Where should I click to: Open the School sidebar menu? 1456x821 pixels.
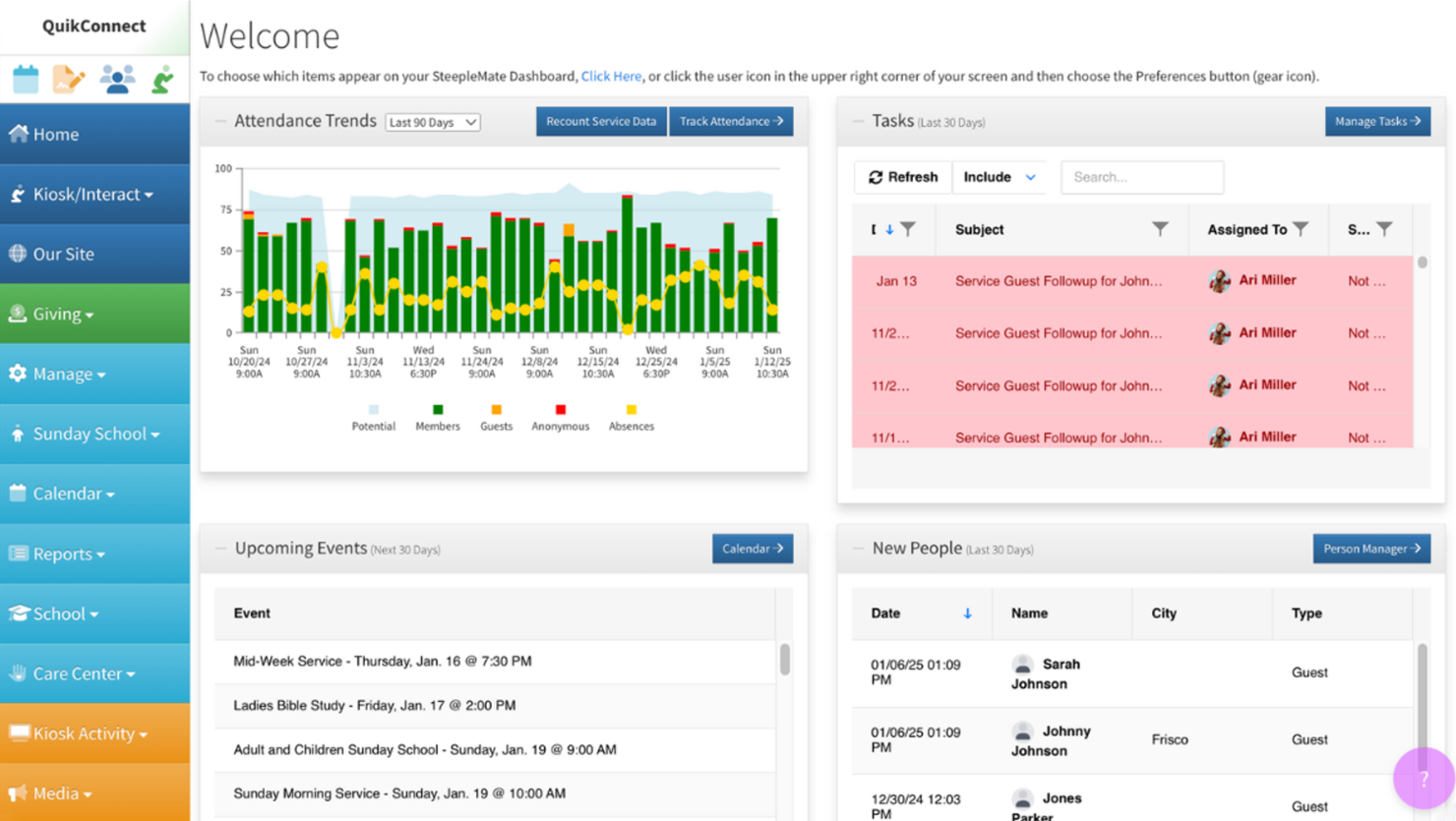point(94,614)
